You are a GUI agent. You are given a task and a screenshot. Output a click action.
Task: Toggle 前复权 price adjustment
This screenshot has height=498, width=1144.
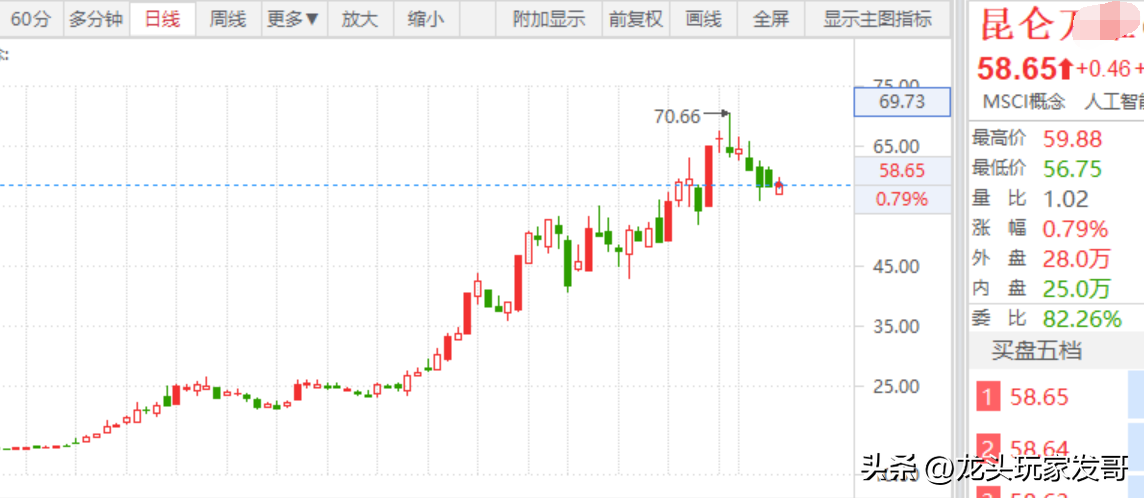636,19
